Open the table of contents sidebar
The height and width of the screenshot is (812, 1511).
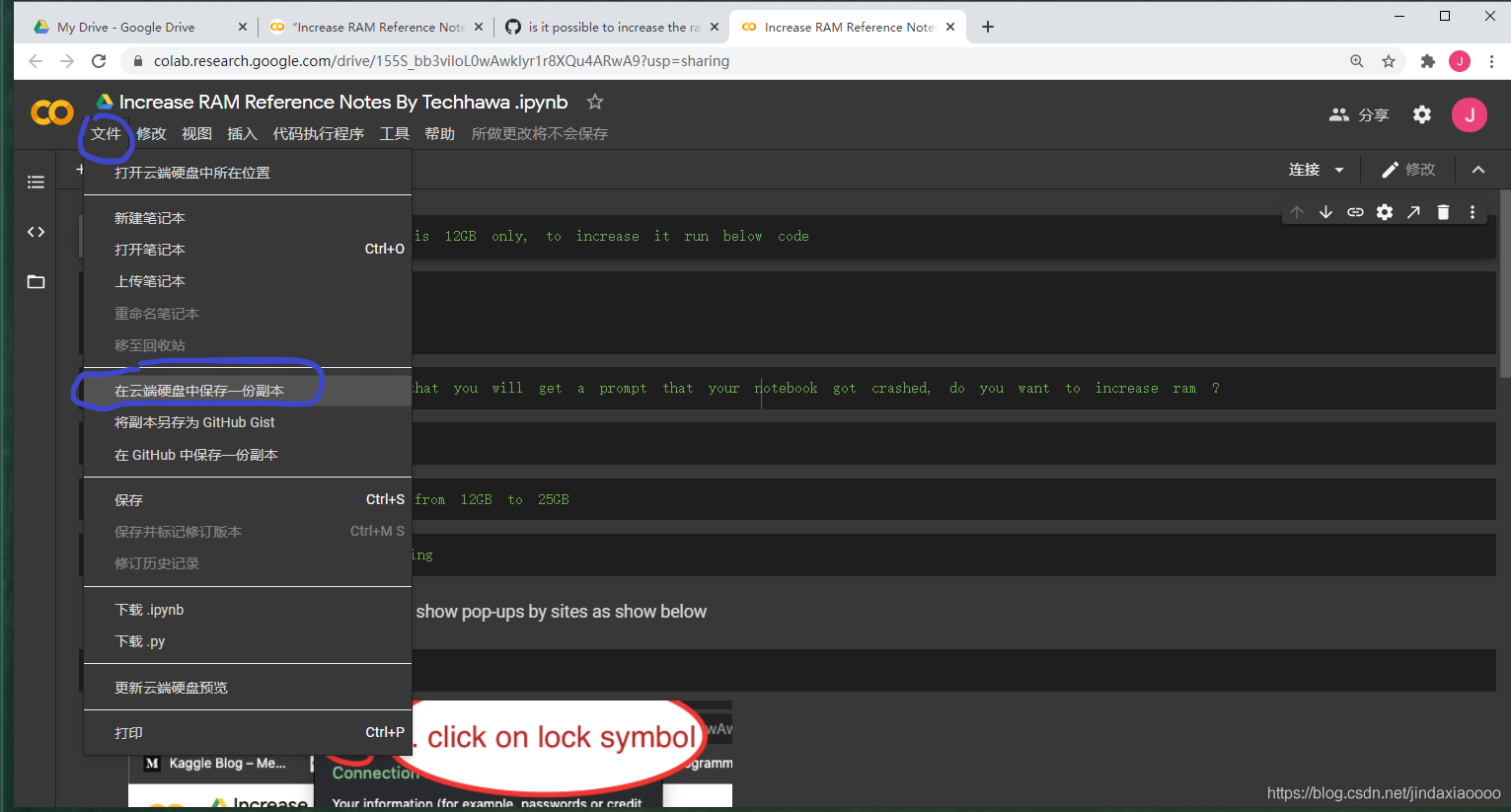(36, 182)
